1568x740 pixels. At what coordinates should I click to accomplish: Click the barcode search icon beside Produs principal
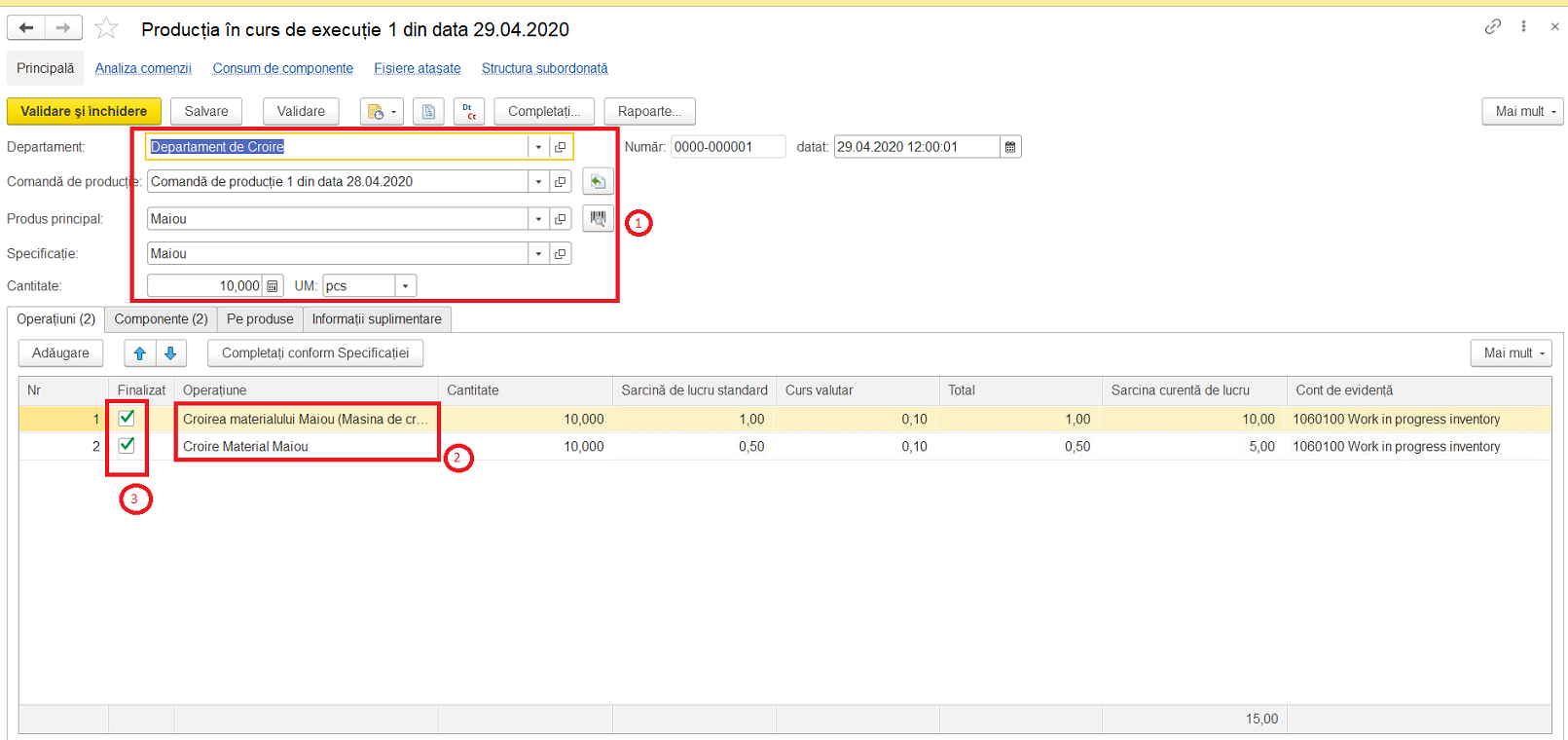click(598, 219)
